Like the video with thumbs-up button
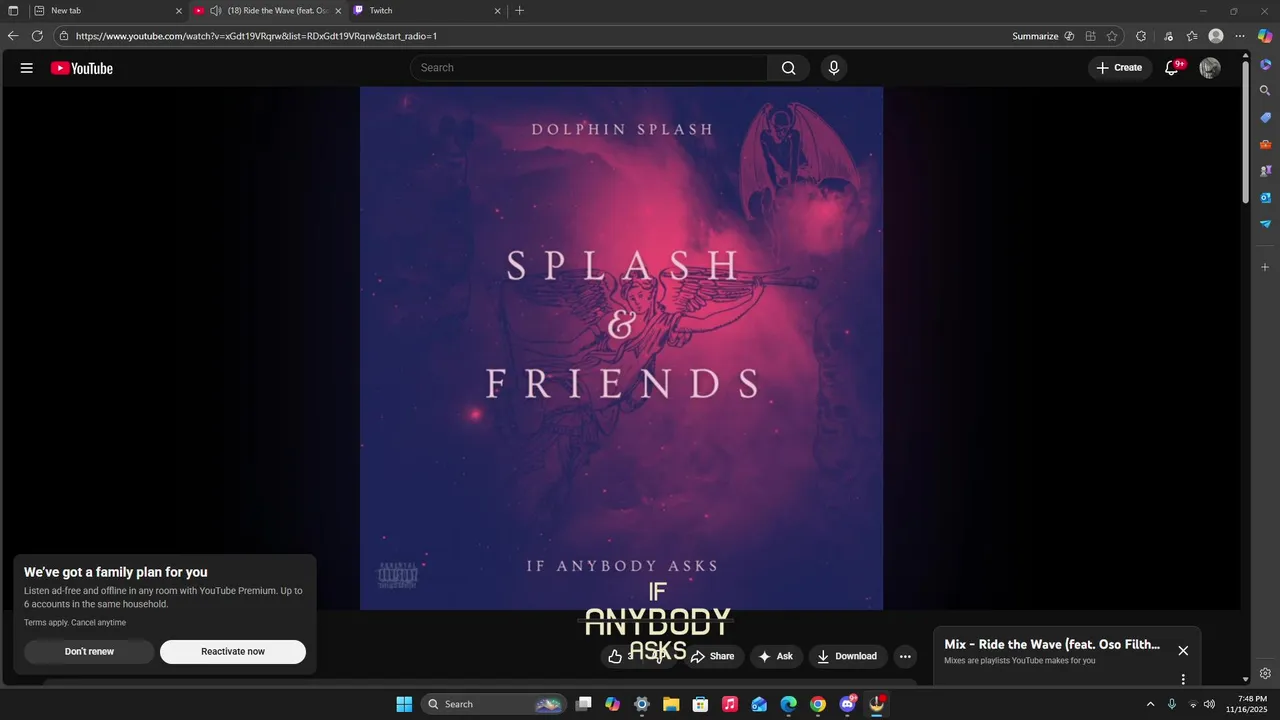 pyautogui.click(x=615, y=657)
